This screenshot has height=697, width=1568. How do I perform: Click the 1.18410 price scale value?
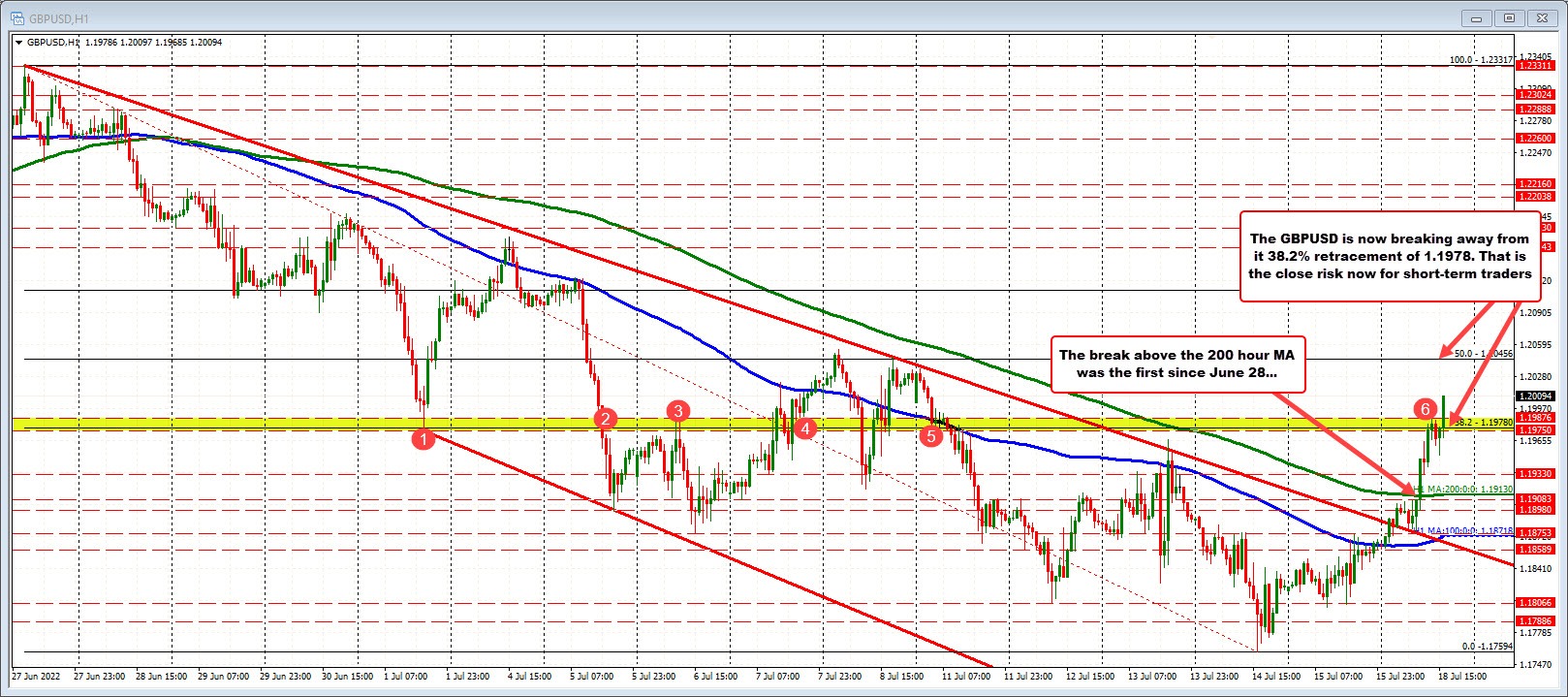1538,569
